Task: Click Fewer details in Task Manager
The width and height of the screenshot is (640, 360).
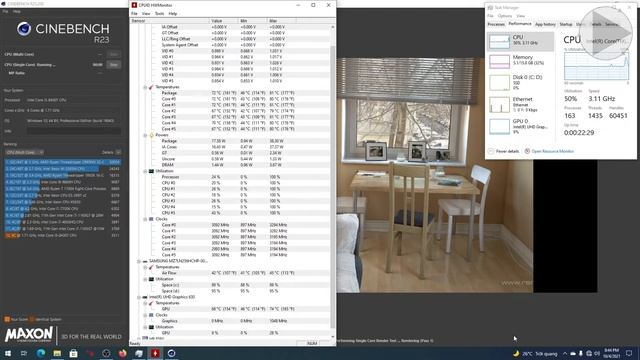Action: 504,151
